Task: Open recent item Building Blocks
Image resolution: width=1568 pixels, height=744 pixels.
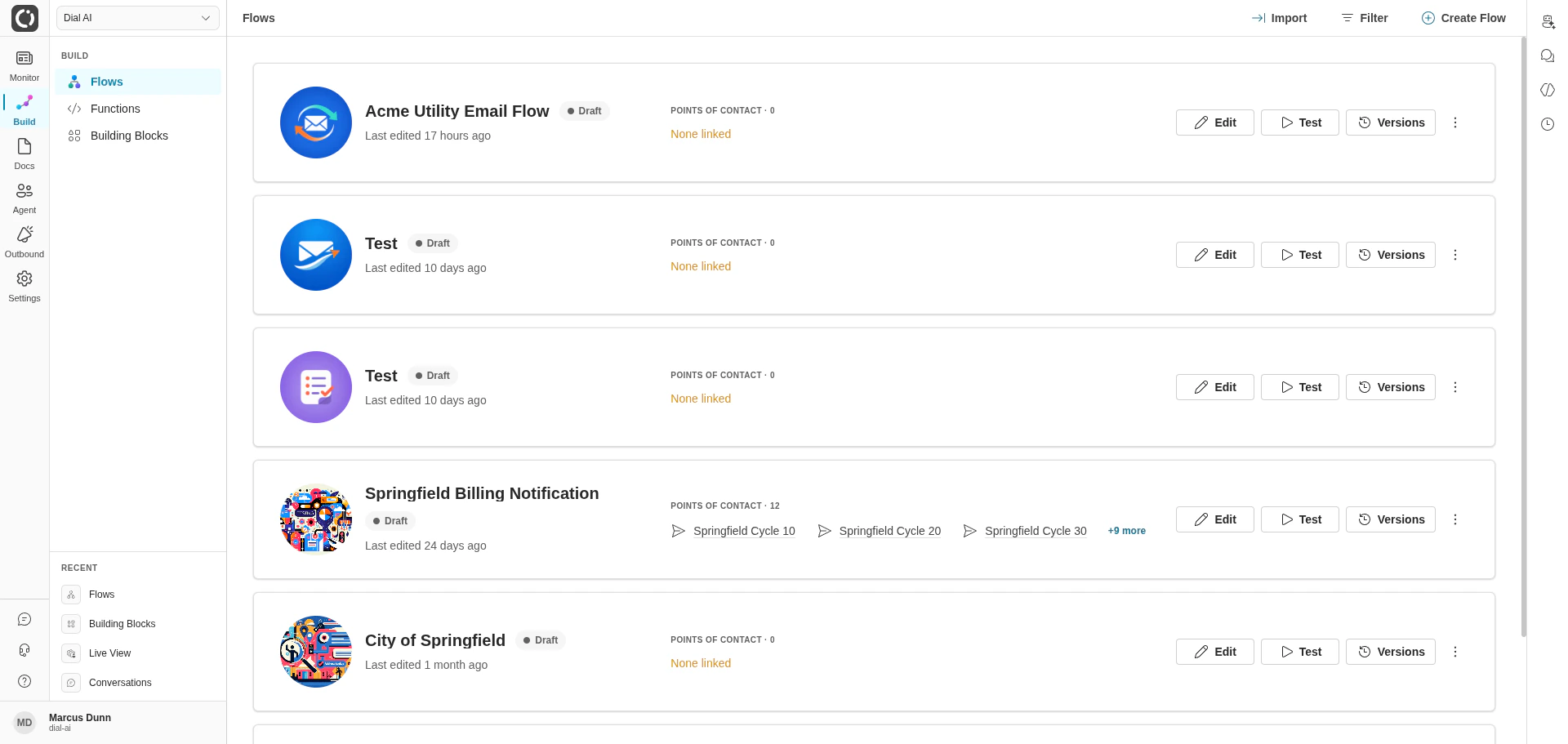Action: pos(138,624)
